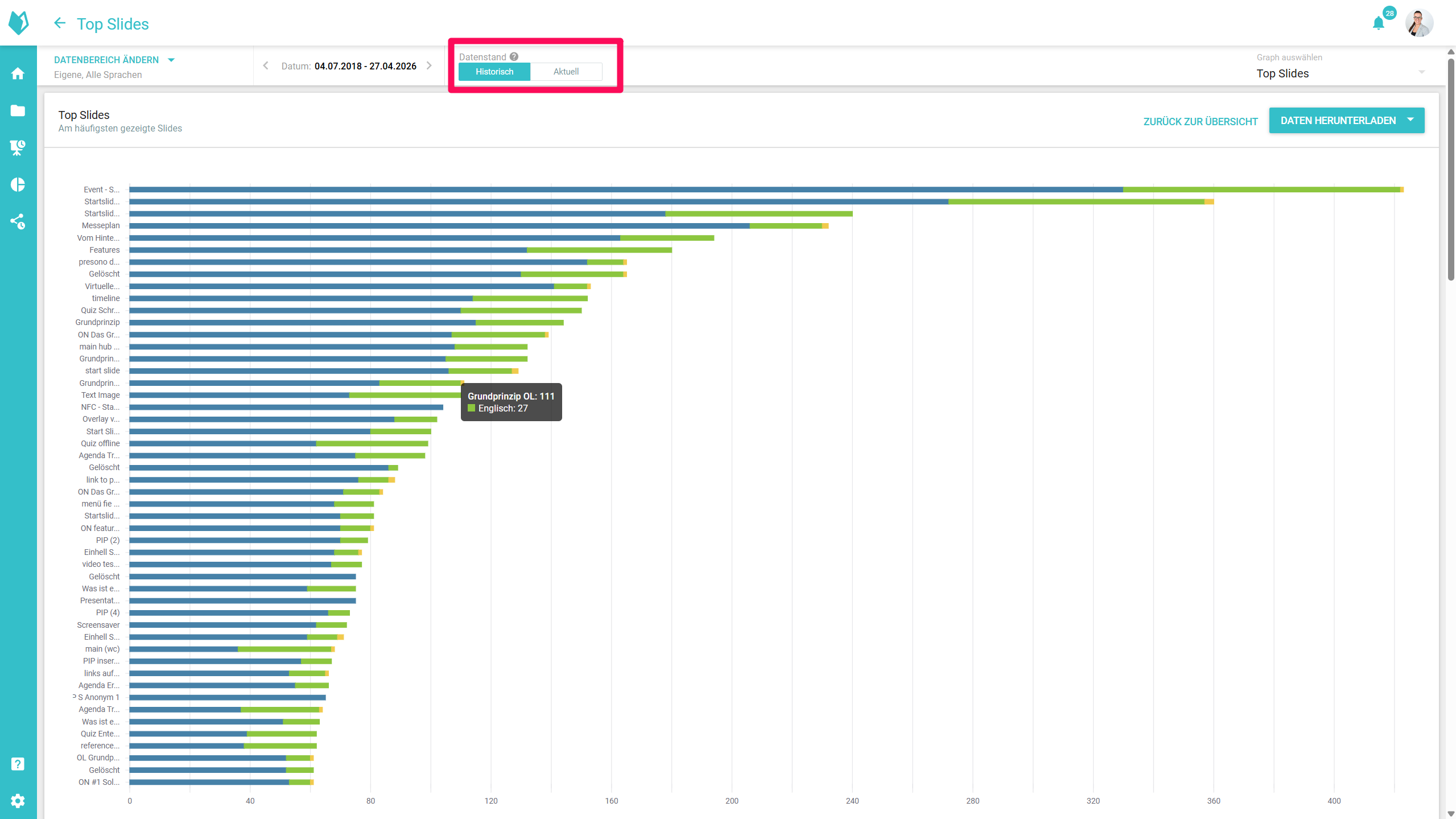This screenshot has width=1456, height=819.
Task: Click the green Englisch segment of Event bar
Action: 1260,190
